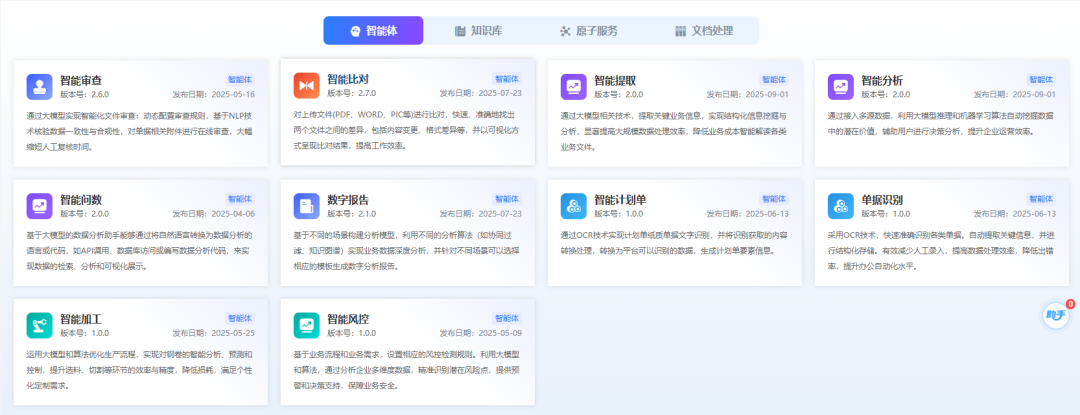Image resolution: width=1080 pixels, height=415 pixels.
Task: Switch to the 知识库 tab
Action: tap(477, 31)
